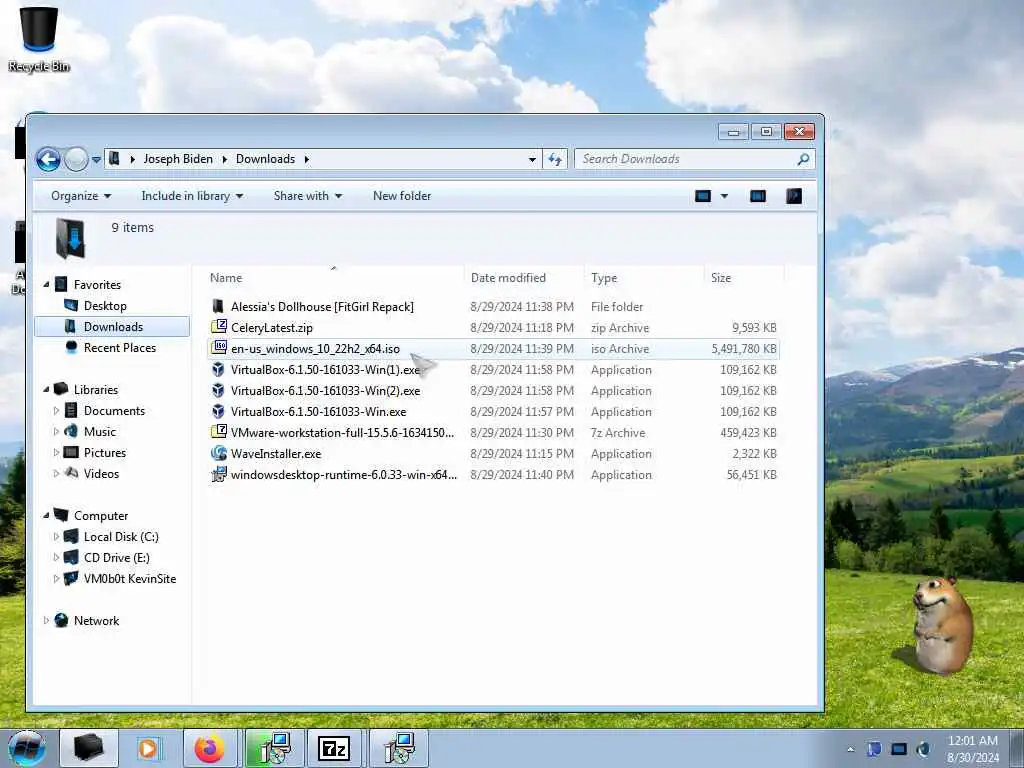Click the taskbar clock showing 12:01 AM

[972, 749]
